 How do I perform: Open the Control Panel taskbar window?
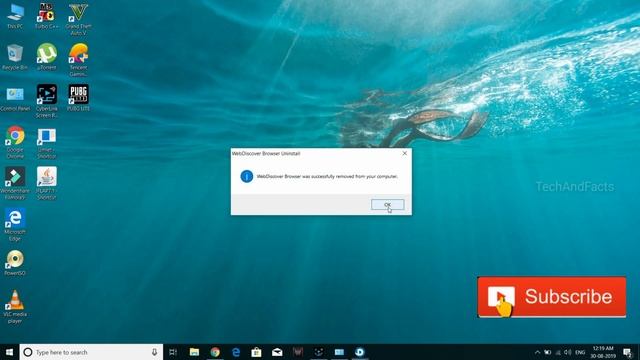339,352
